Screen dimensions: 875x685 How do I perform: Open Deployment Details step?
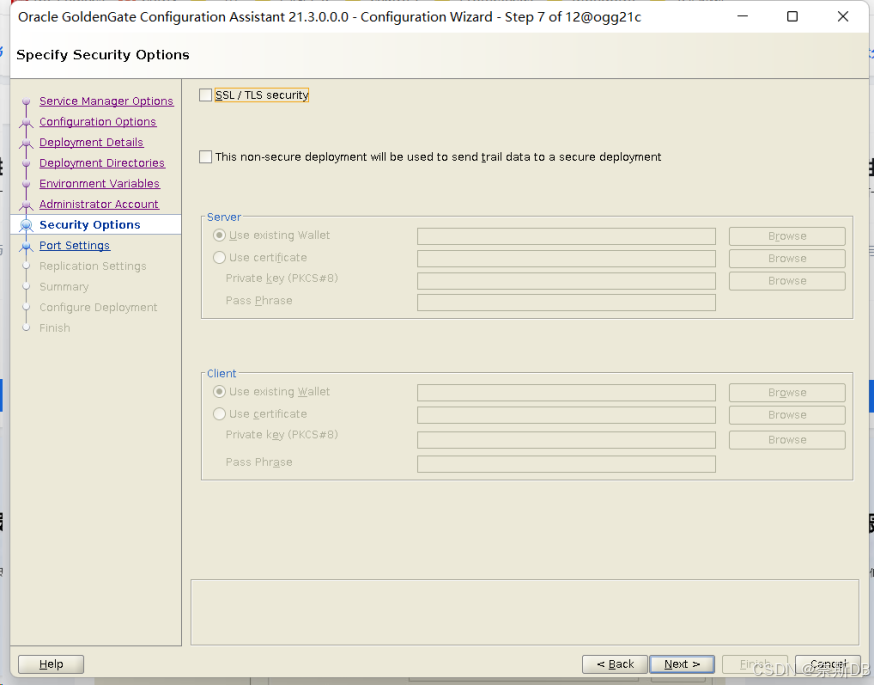(x=91, y=142)
